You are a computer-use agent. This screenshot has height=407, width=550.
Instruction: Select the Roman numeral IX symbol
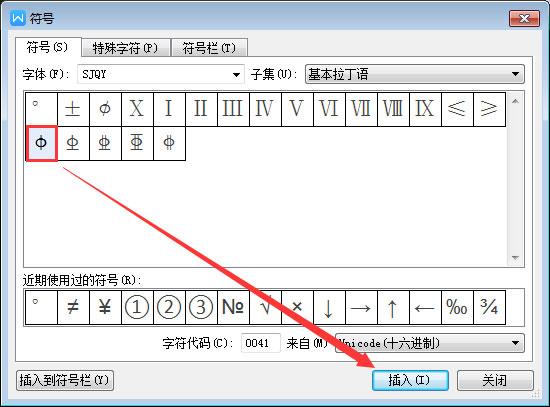[x=425, y=109]
